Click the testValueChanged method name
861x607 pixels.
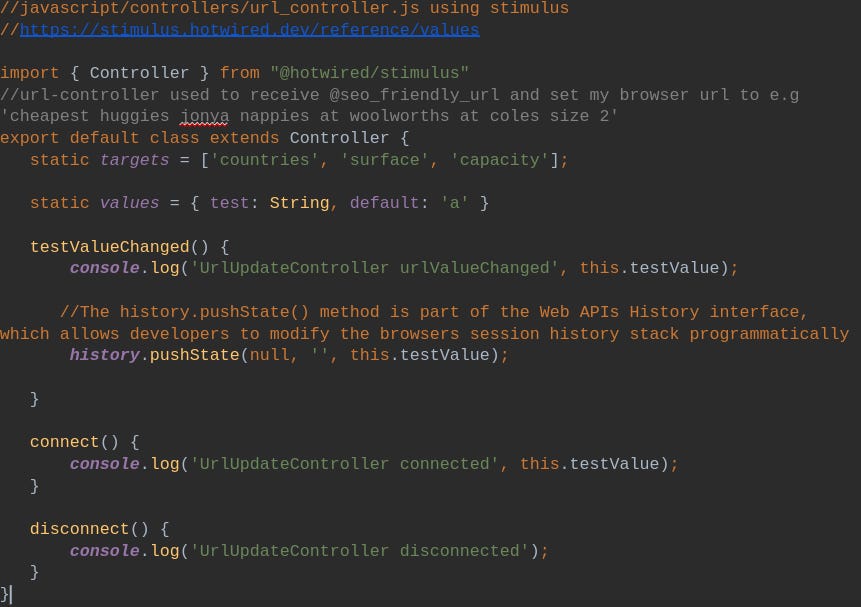[109, 247]
